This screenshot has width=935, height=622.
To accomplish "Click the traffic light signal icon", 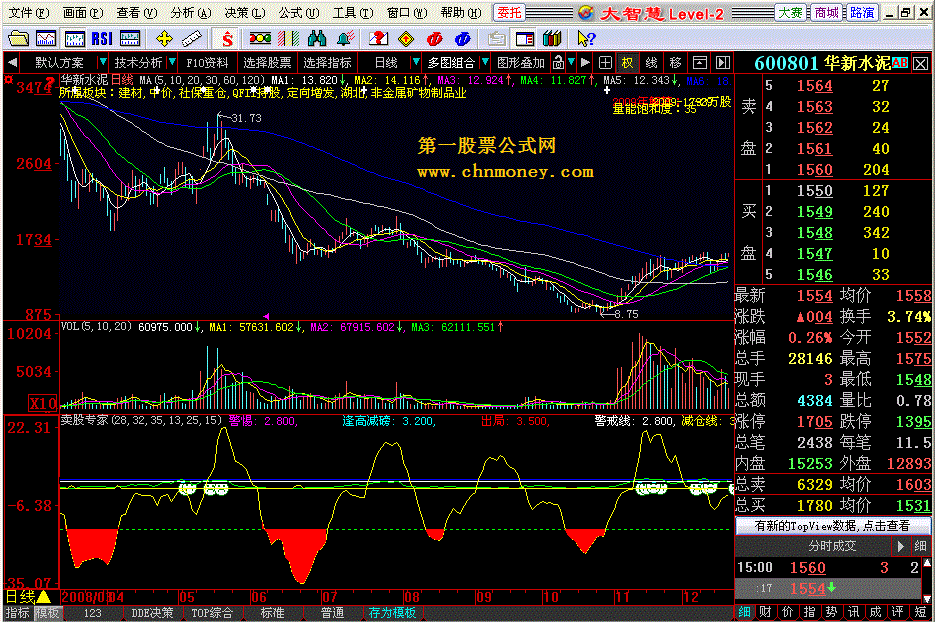I will [x=260, y=39].
